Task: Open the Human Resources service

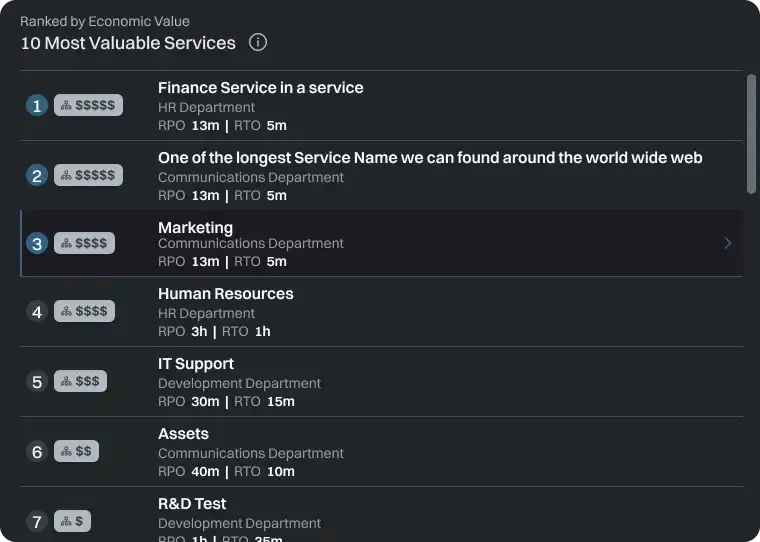Action: (x=226, y=294)
